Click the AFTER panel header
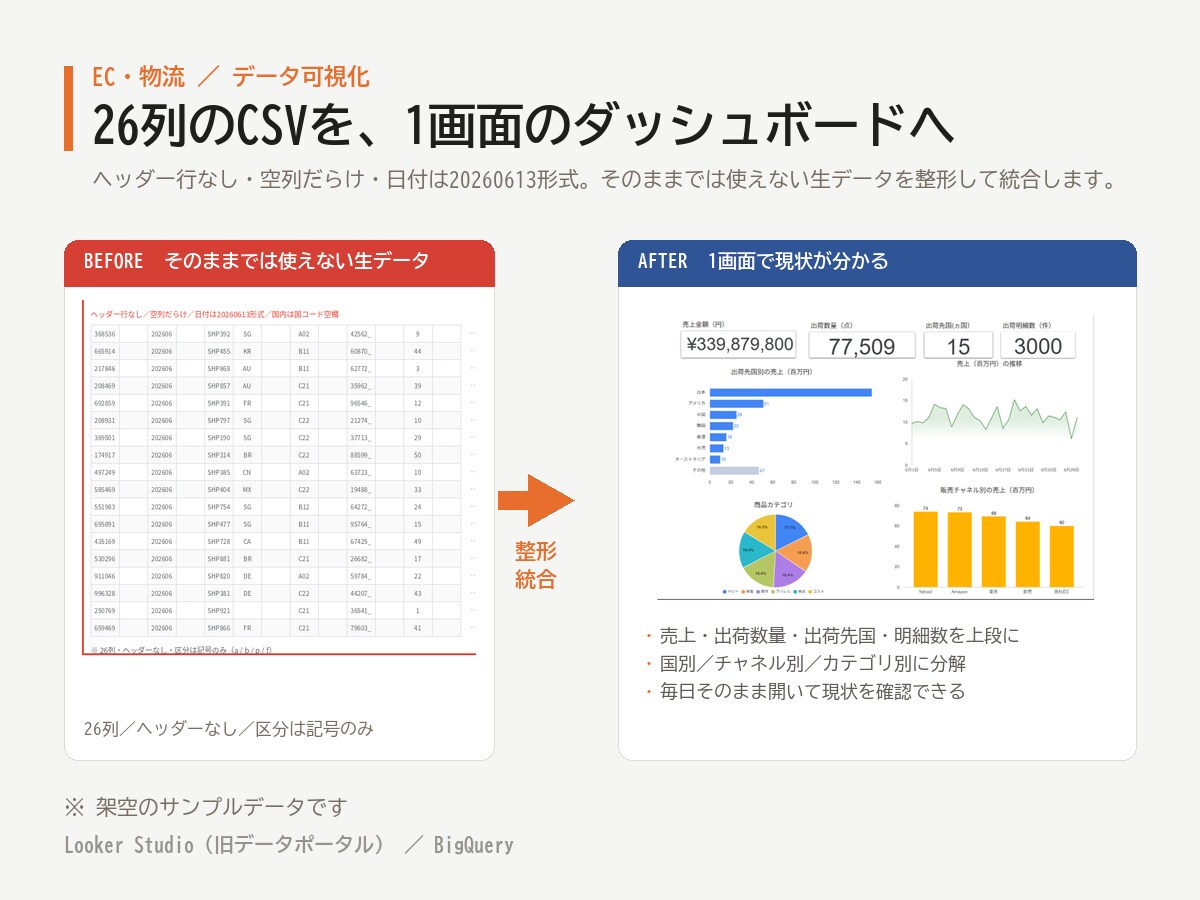Image resolution: width=1200 pixels, height=900 pixels. click(x=877, y=263)
